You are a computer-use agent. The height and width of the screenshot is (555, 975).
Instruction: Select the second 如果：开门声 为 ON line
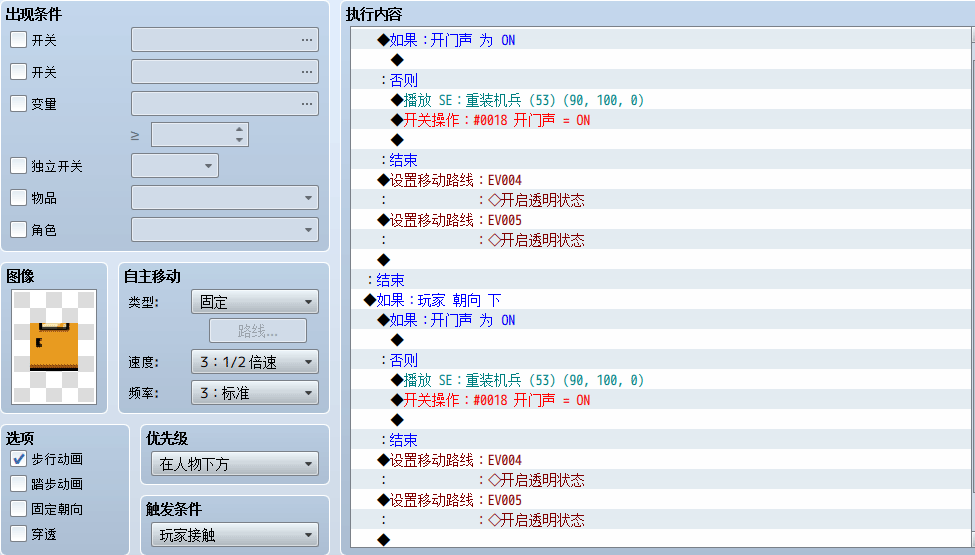coord(660,320)
